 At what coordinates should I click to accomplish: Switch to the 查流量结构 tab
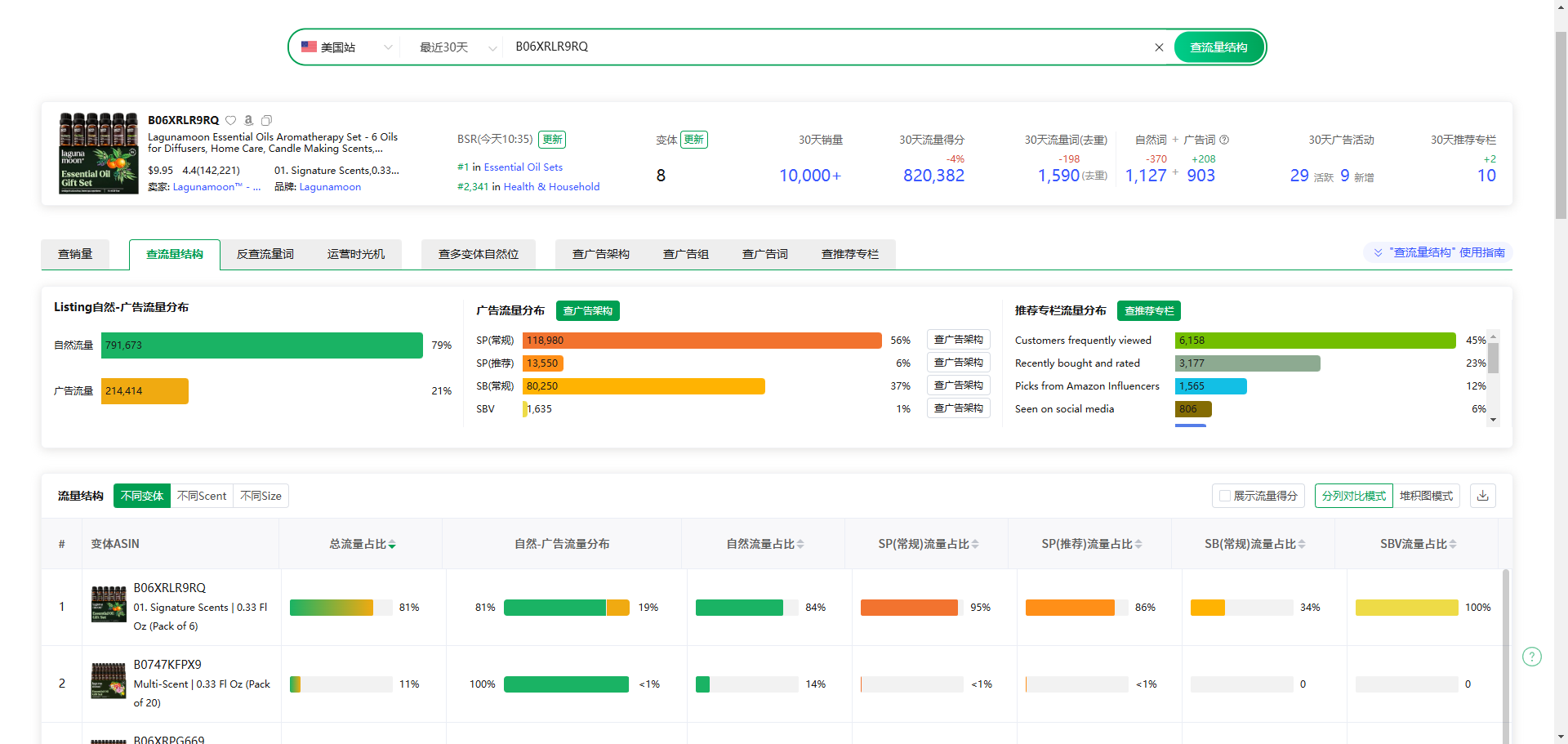pyautogui.click(x=175, y=254)
